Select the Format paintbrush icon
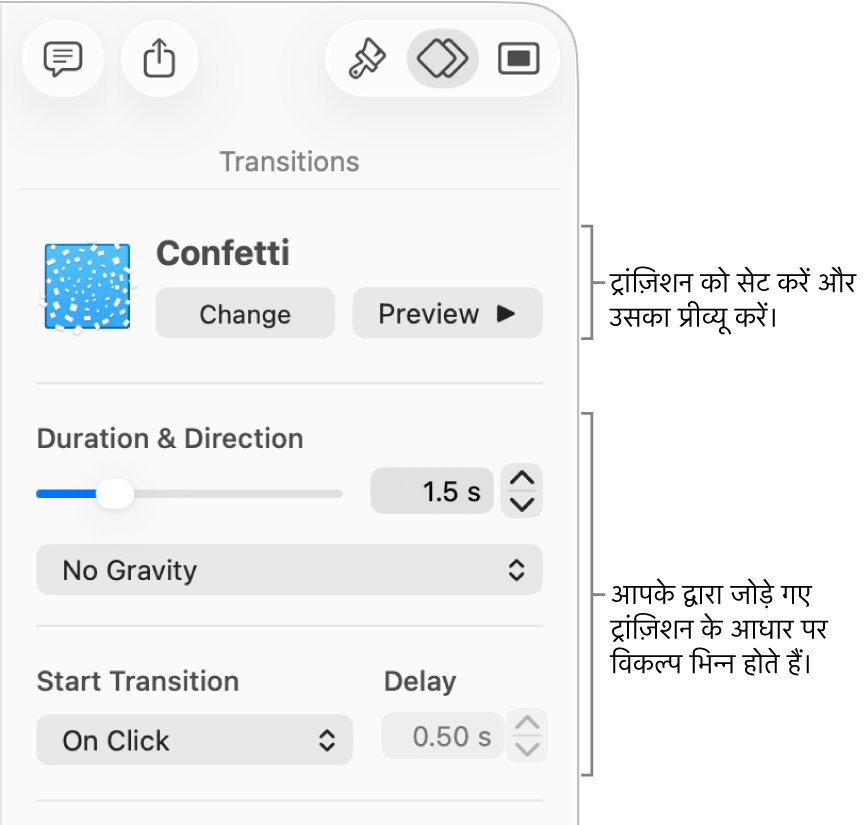Screen dimensions: 865x825 tap(369, 58)
